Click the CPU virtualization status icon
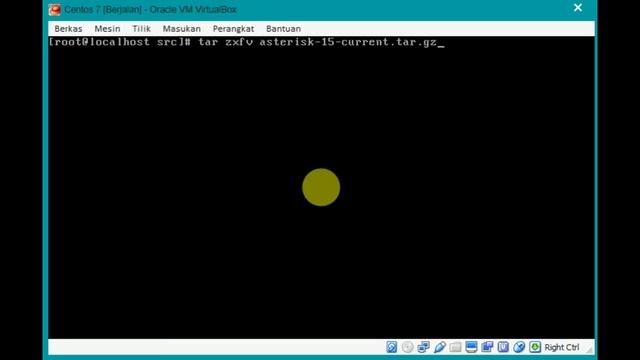The width and height of the screenshot is (640, 360). 503,347
